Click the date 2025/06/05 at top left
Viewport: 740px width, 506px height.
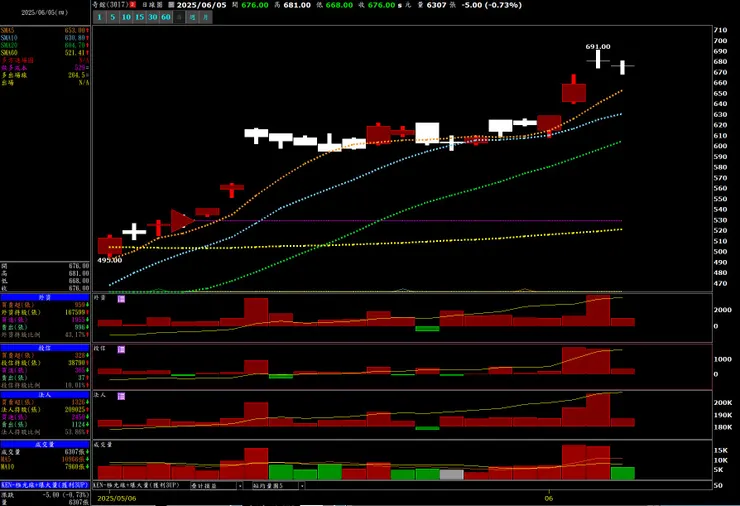coord(44,12)
